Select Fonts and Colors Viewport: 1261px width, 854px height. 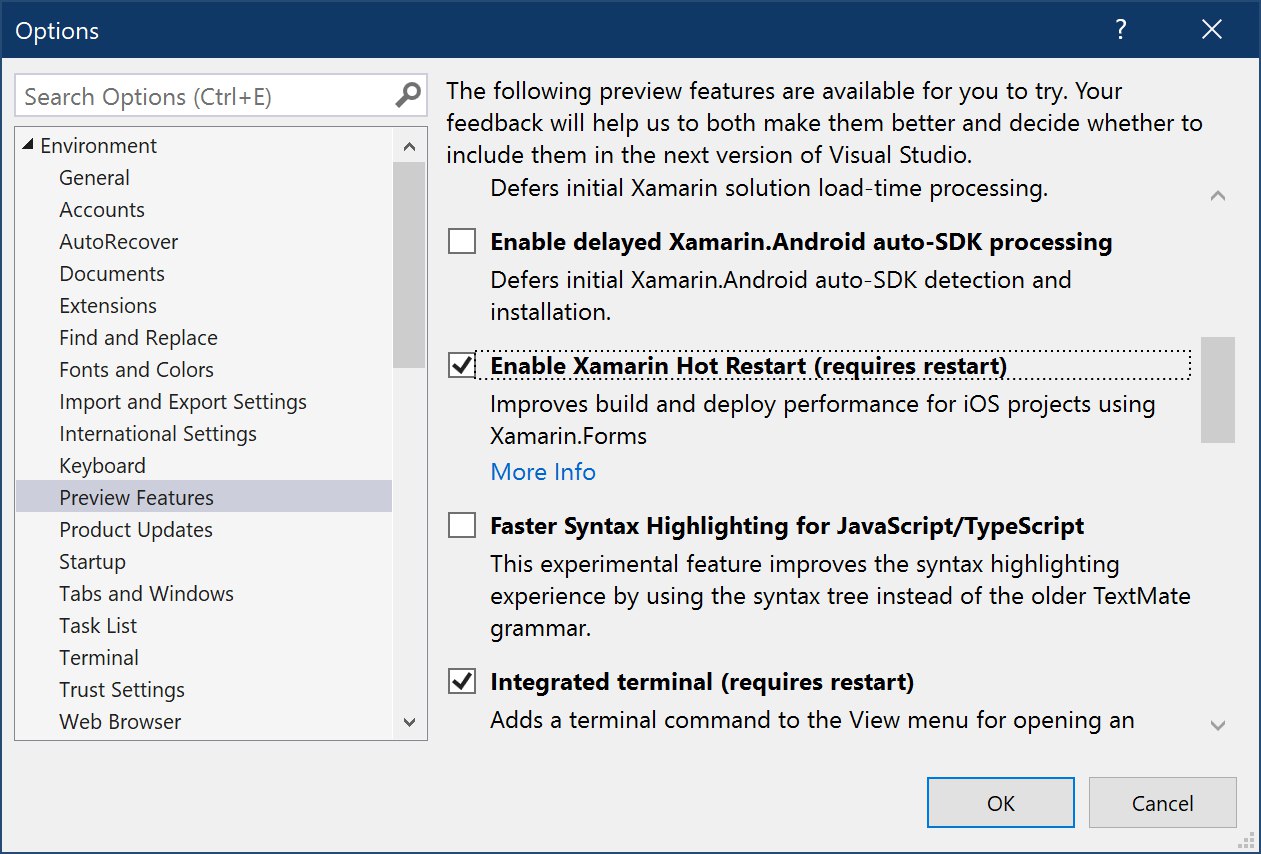(136, 370)
